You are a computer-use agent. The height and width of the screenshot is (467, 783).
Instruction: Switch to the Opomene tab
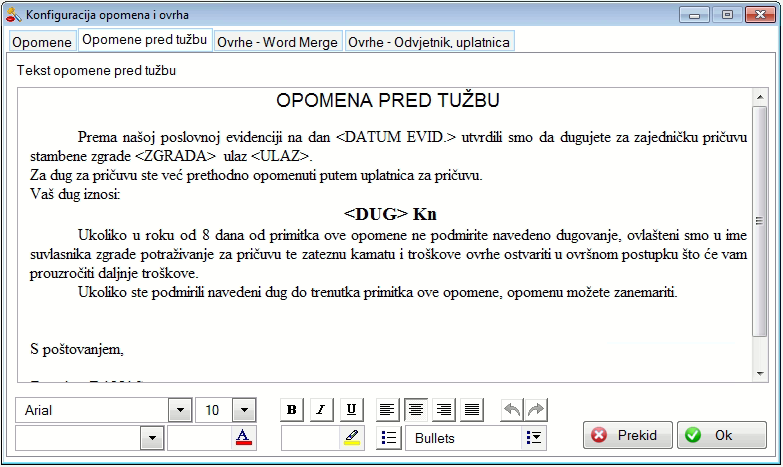[x=42, y=42]
